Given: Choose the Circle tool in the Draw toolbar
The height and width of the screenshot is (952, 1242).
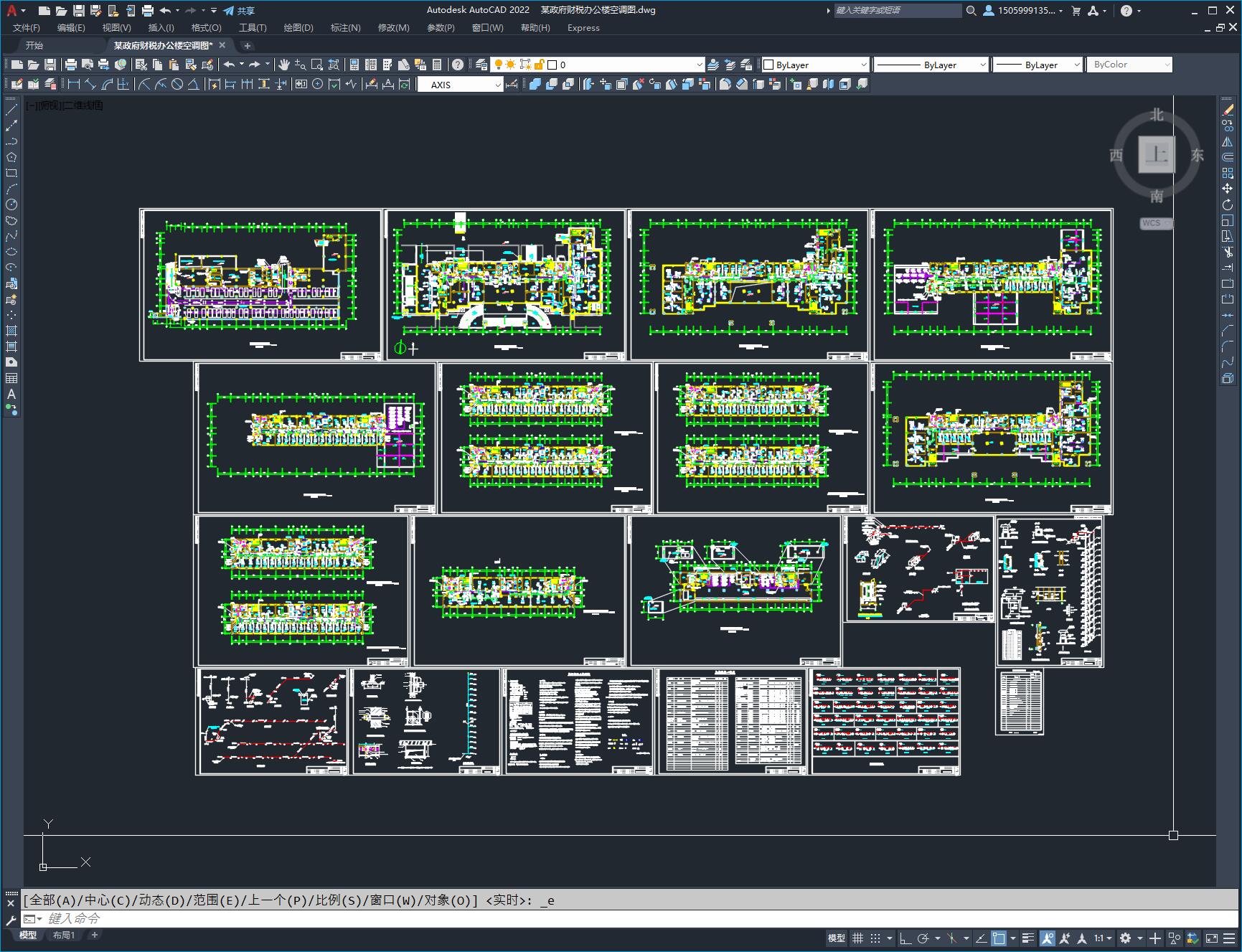Looking at the screenshot, I should click(11, 204).
